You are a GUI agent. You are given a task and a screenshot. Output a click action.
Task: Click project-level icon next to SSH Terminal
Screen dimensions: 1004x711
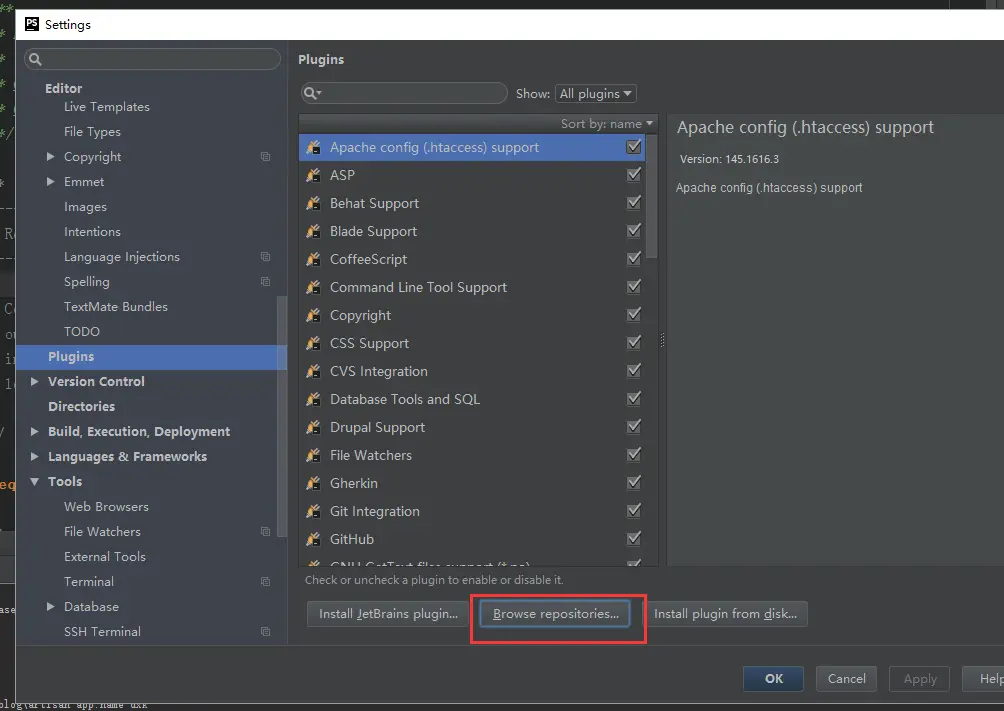click(x=265, y=632)
